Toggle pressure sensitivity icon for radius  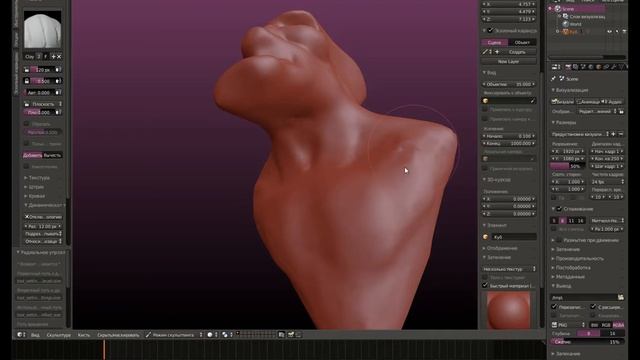coord(58,70)
